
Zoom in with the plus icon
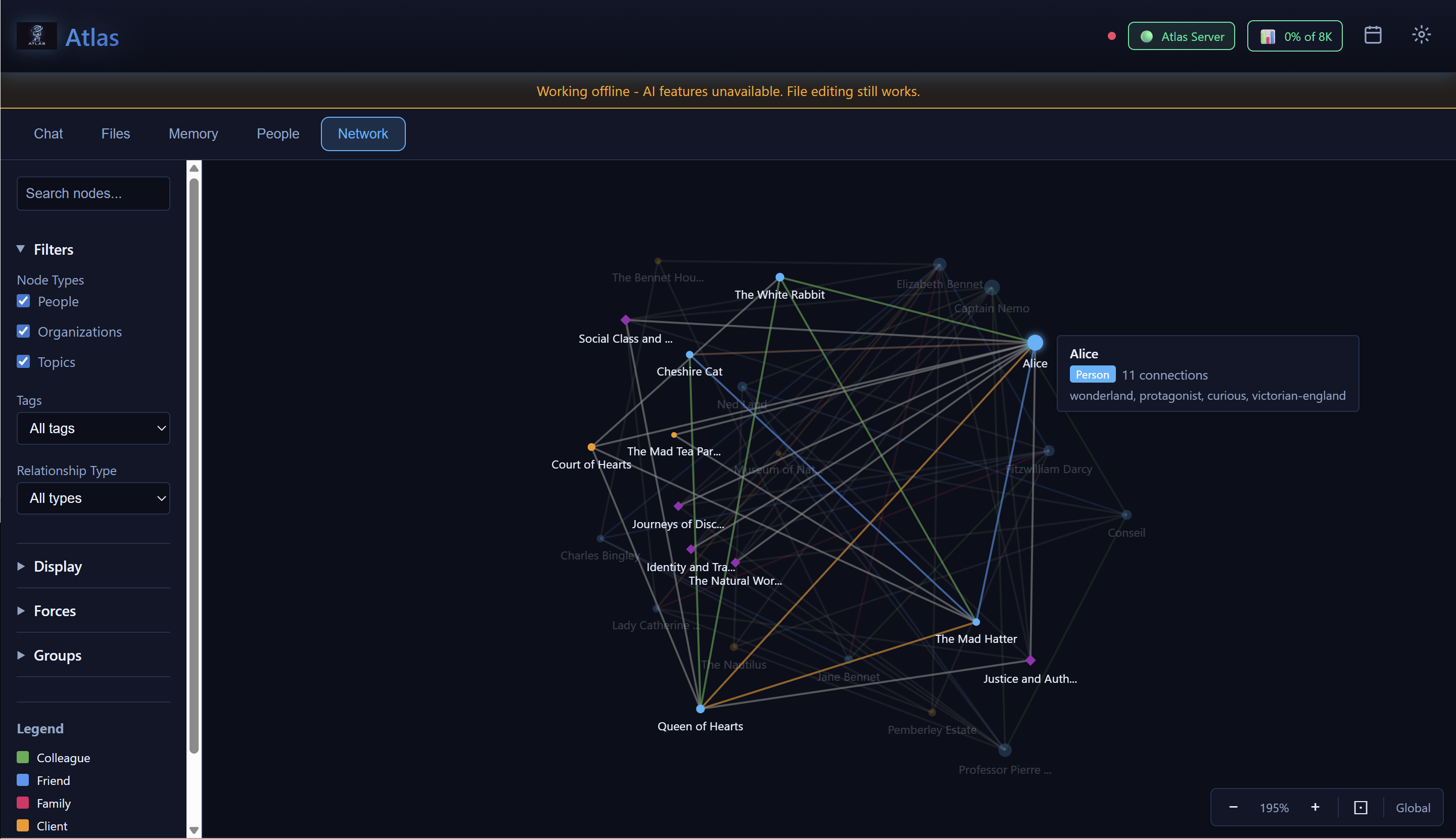(x=1316, y=807)
